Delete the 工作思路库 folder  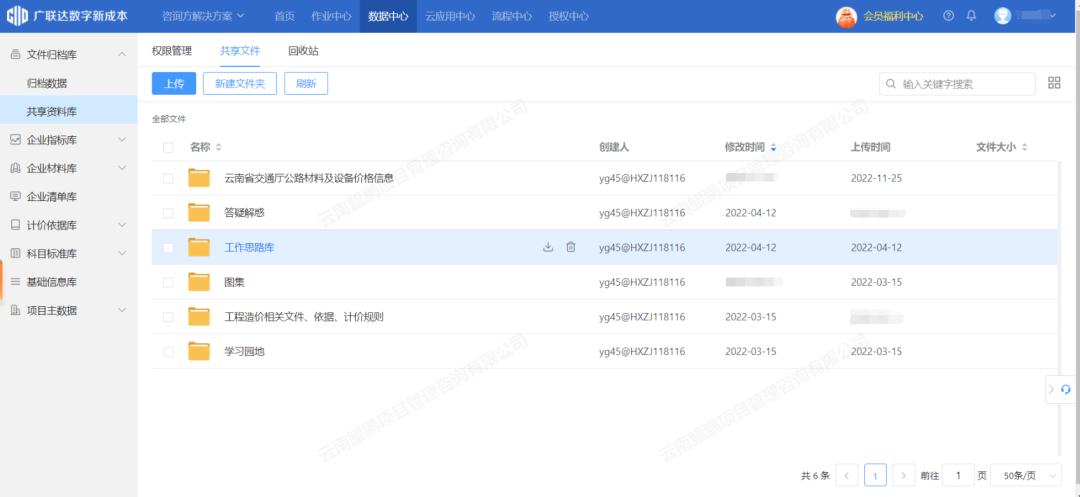570,247
